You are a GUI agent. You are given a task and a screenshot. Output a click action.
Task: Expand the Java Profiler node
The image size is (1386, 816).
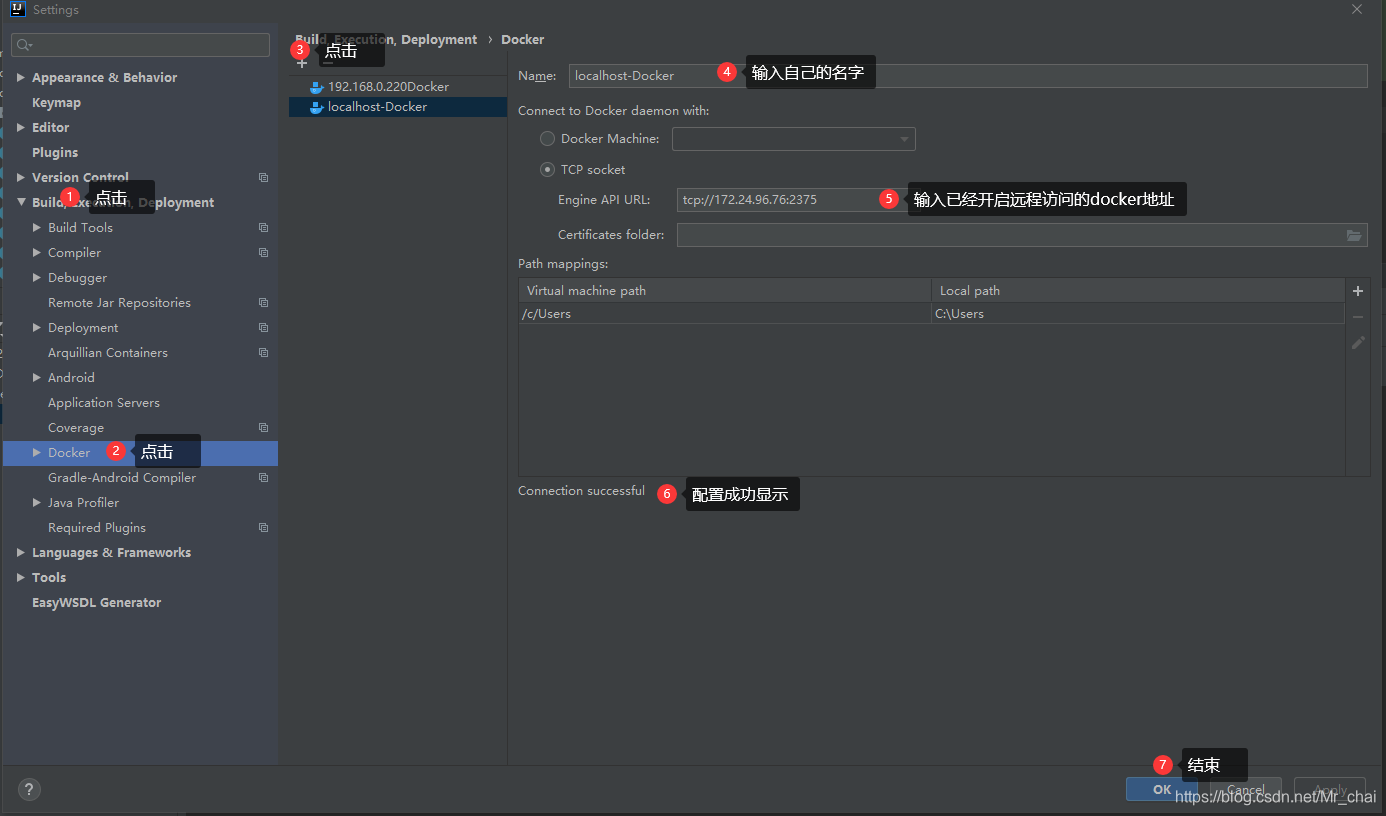38,503
